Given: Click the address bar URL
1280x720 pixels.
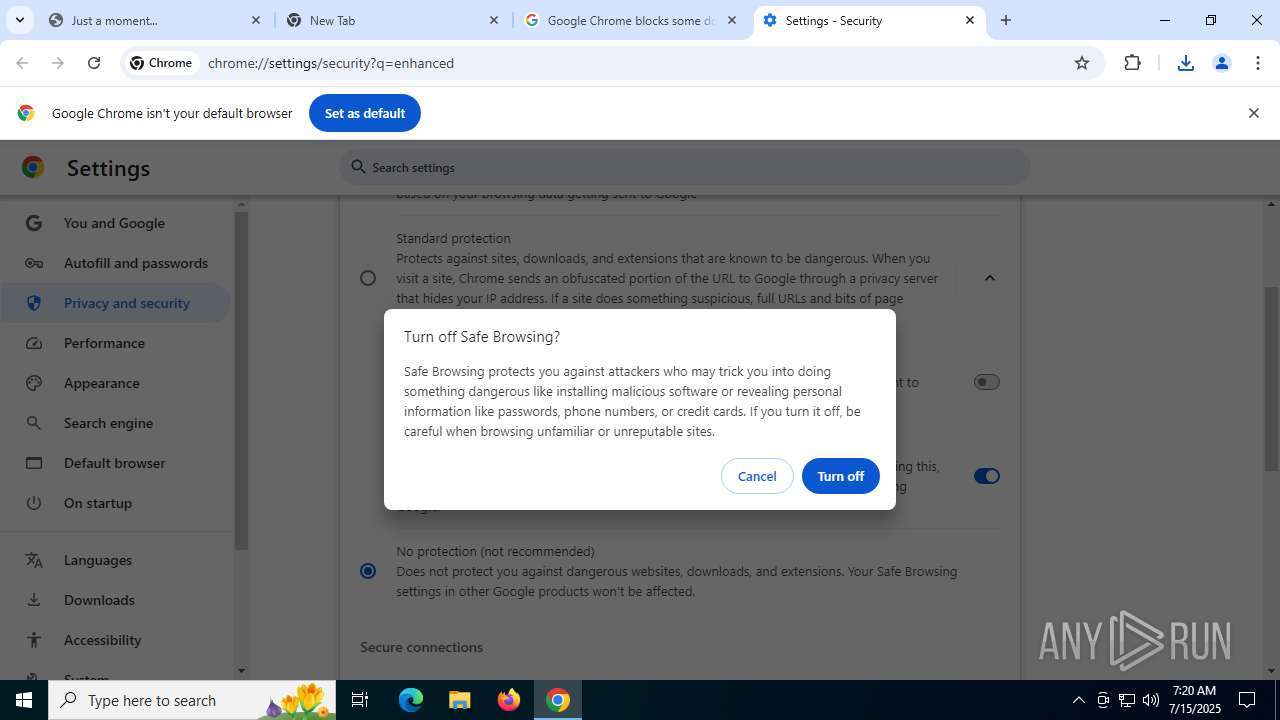Looking at the screenshot, I should click(331, 63).
